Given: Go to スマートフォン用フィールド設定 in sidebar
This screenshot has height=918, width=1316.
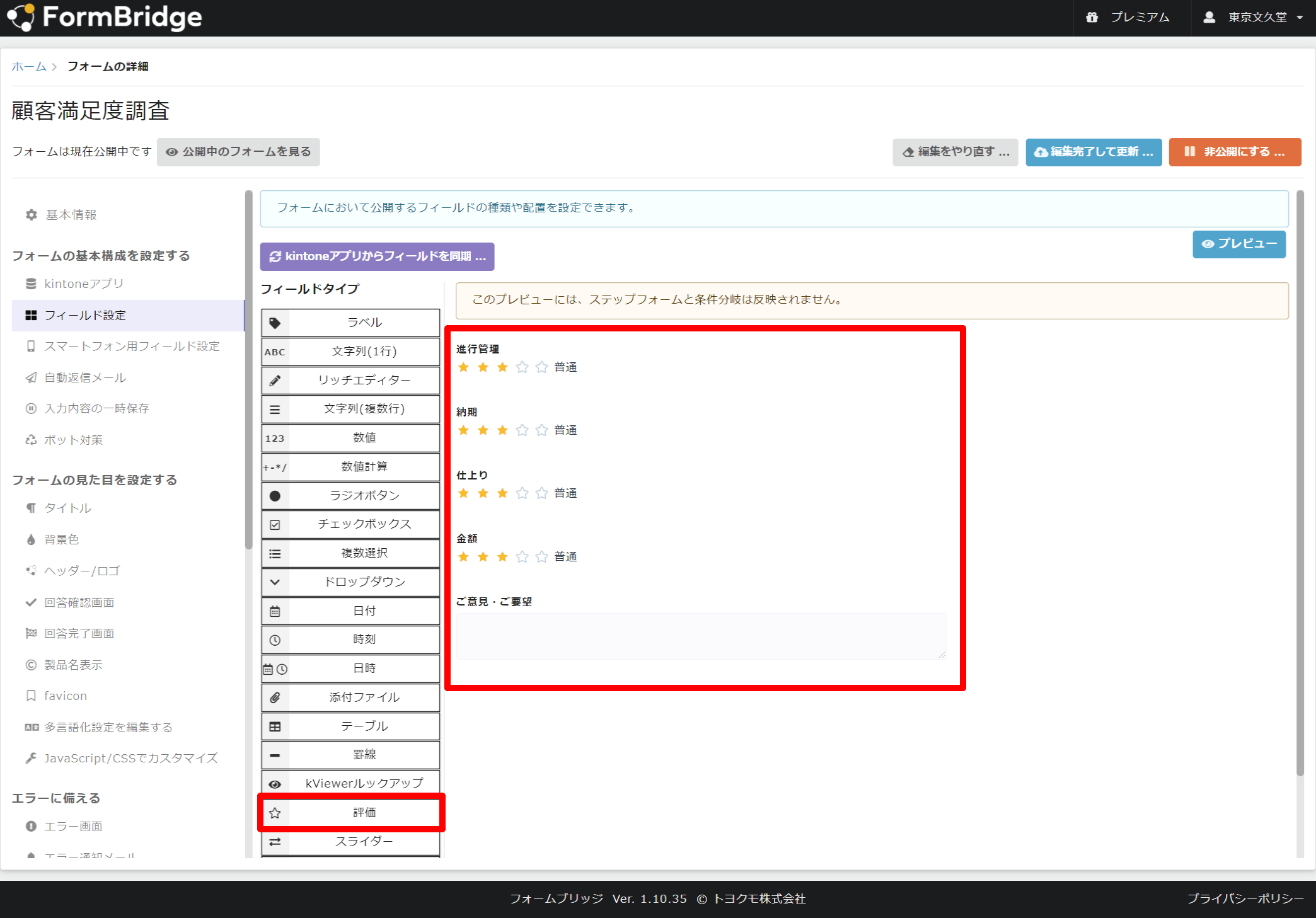Looking at the screenshot, I should click(x=132, y=347).
